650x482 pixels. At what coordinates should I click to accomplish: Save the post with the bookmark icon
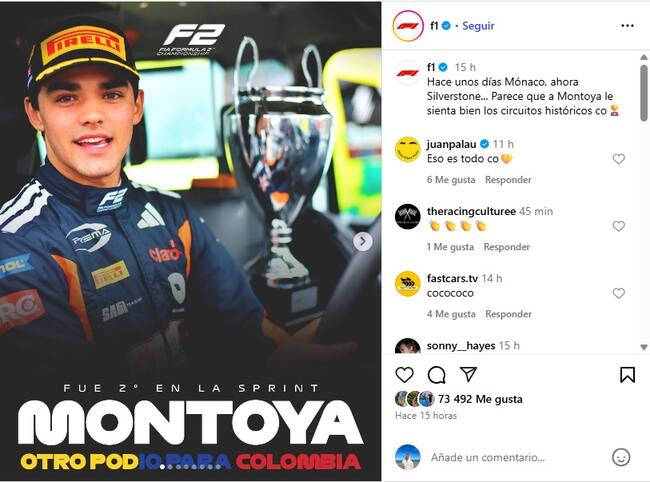pyautogui.click(x=627, y=375)
